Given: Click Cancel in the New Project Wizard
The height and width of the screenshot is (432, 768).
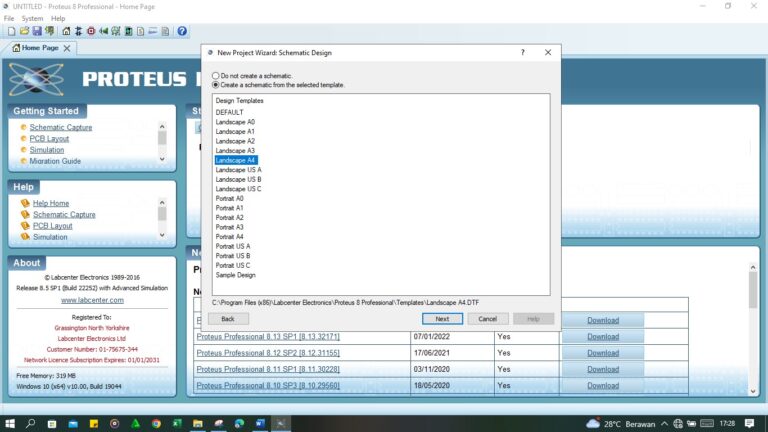Looking at the screenshot, I should tap(487, 319).
